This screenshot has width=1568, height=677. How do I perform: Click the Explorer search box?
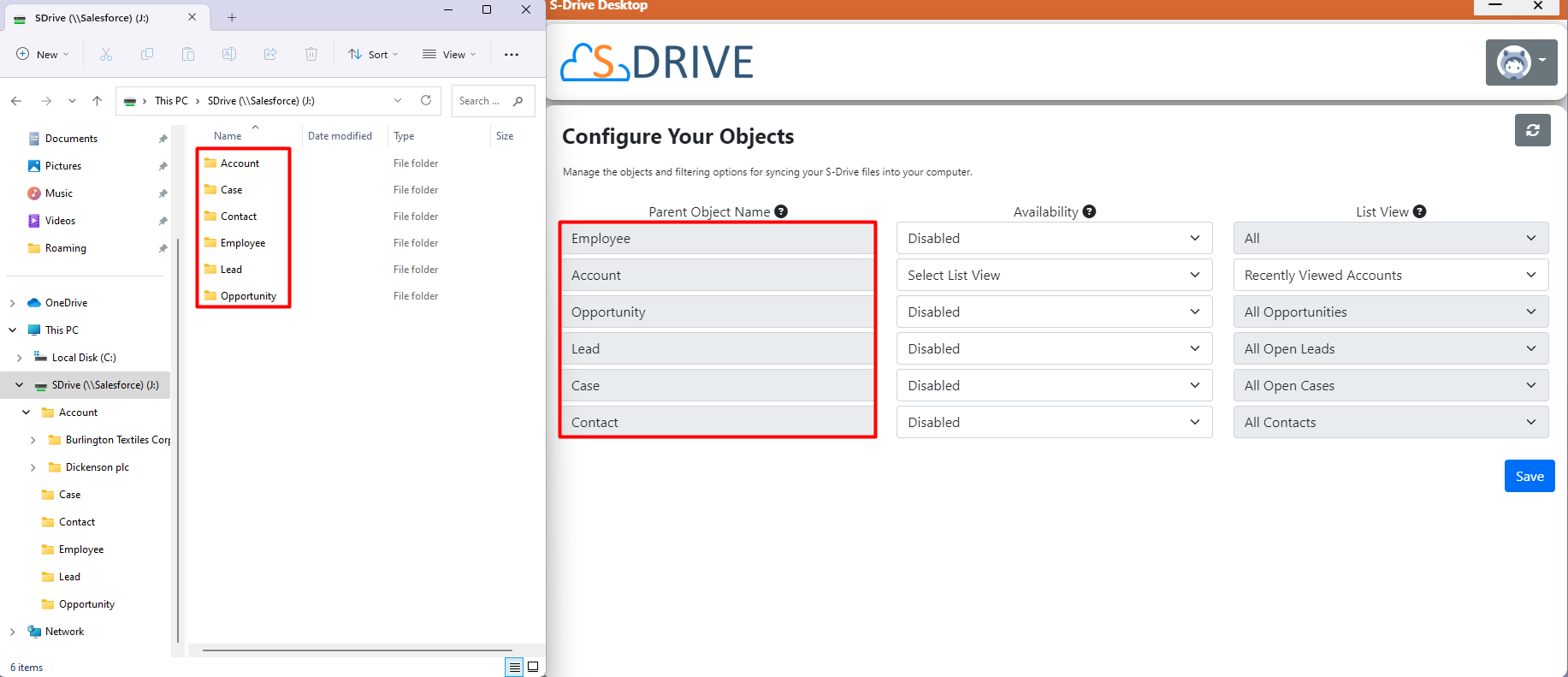click(x=483, y=101)
